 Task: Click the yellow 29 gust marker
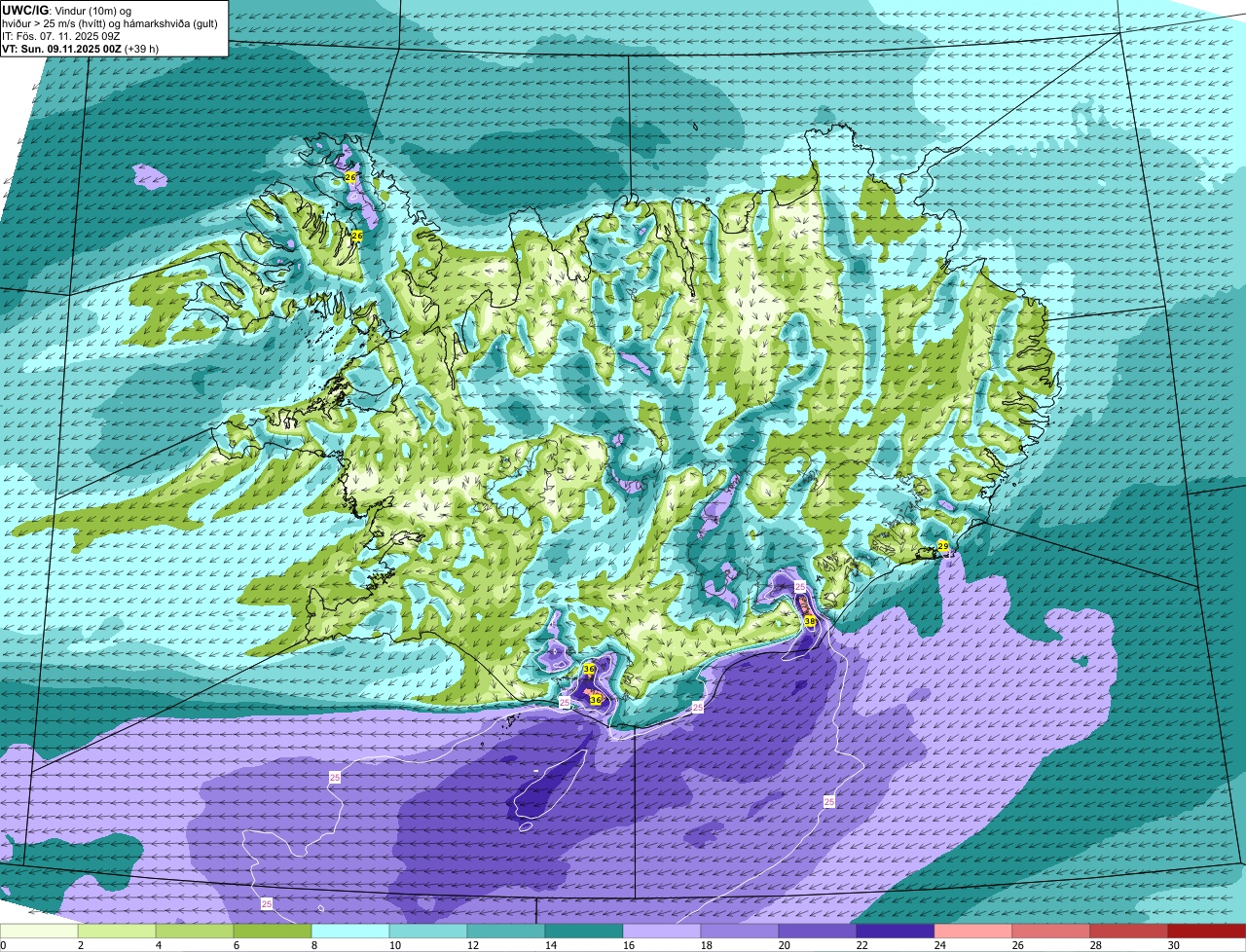942,546
